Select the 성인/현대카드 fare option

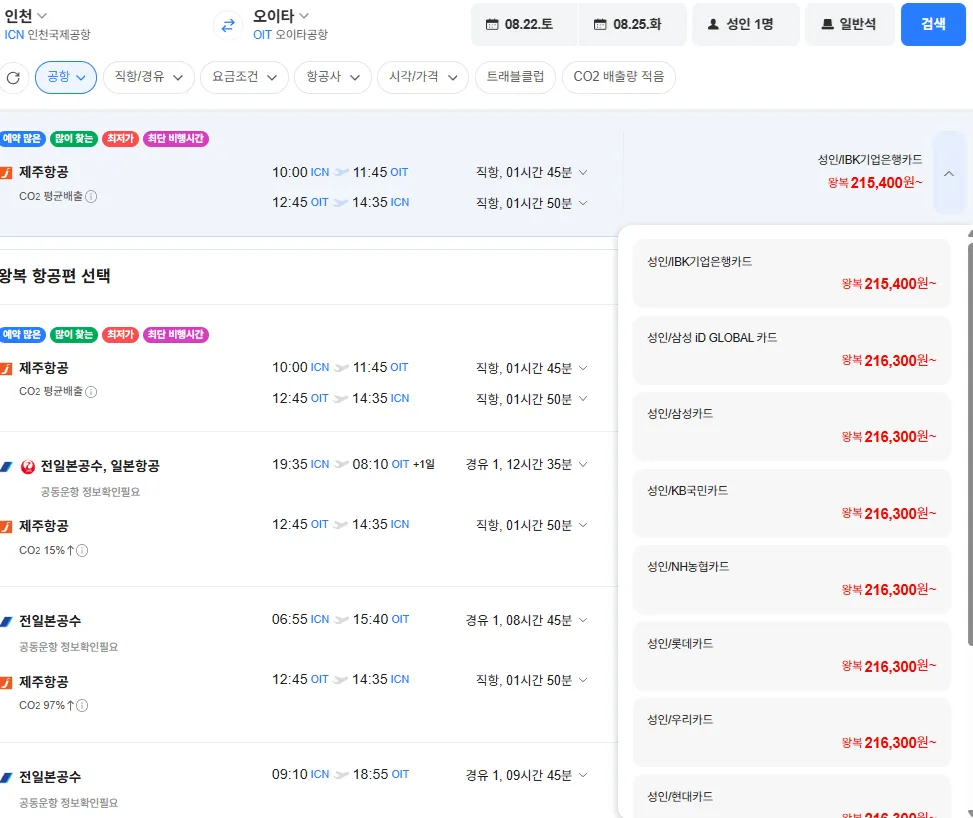click(x=791, y=797)
